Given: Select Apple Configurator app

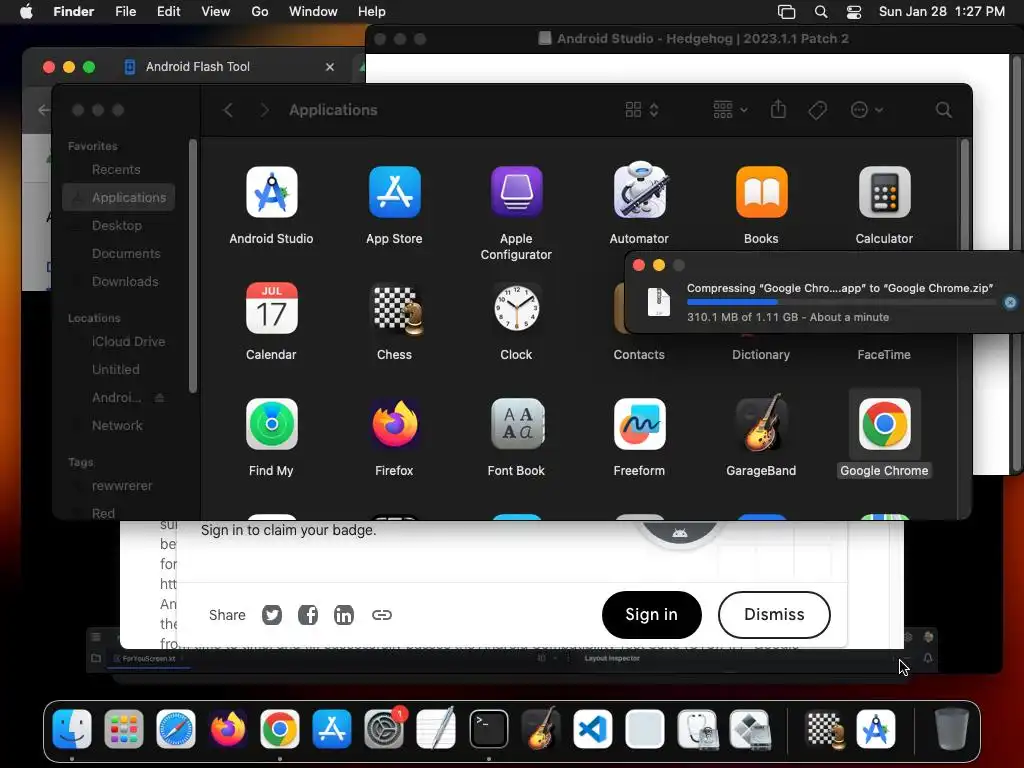Looking at the screenshot, I should point(517,192).
